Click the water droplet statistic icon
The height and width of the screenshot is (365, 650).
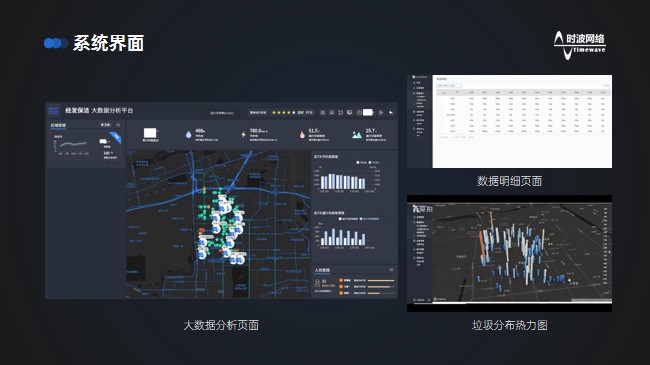tap(189, 134)
